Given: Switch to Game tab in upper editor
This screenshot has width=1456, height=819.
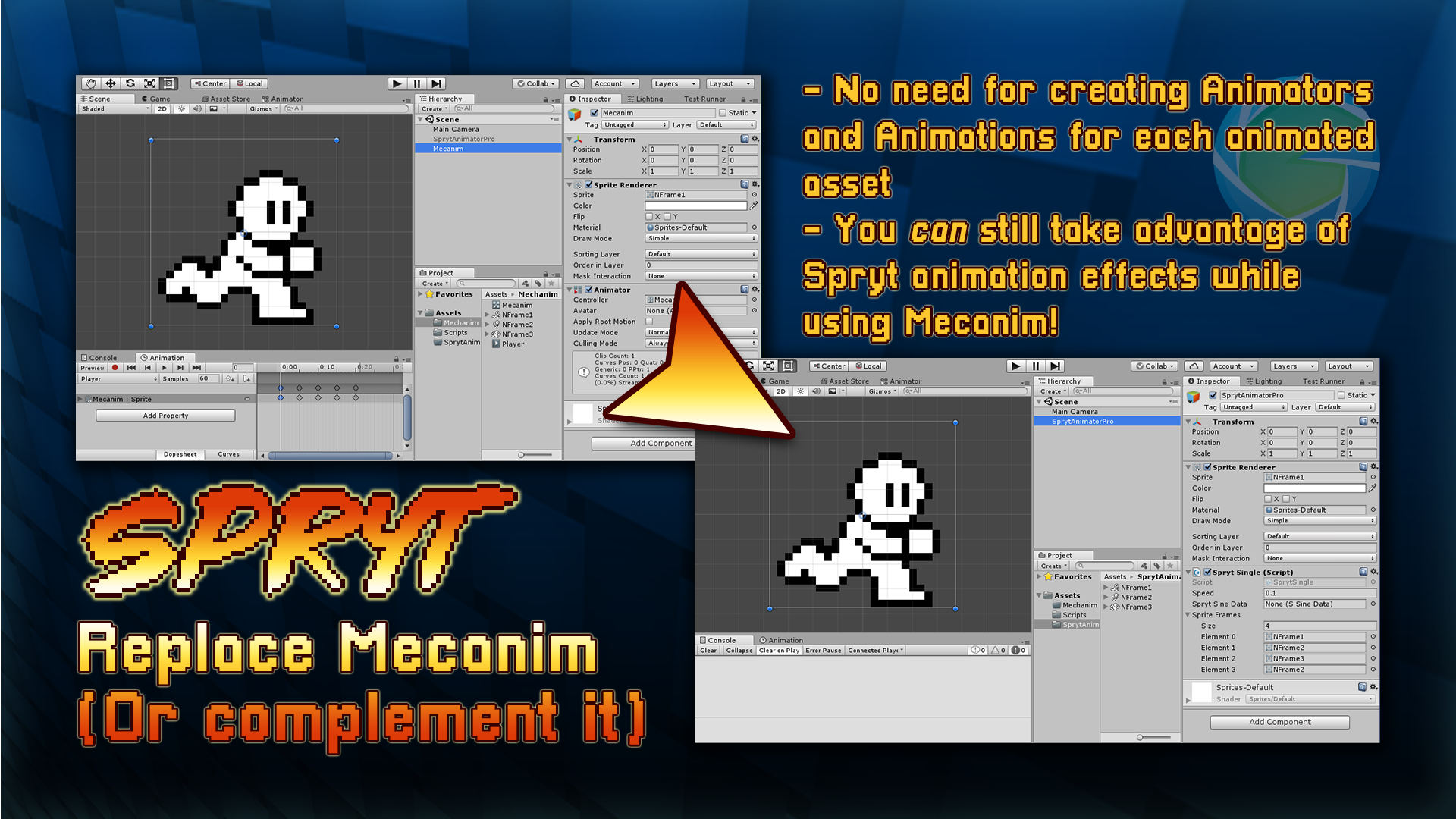Looking at the screenshot, I should pos(155,99).
